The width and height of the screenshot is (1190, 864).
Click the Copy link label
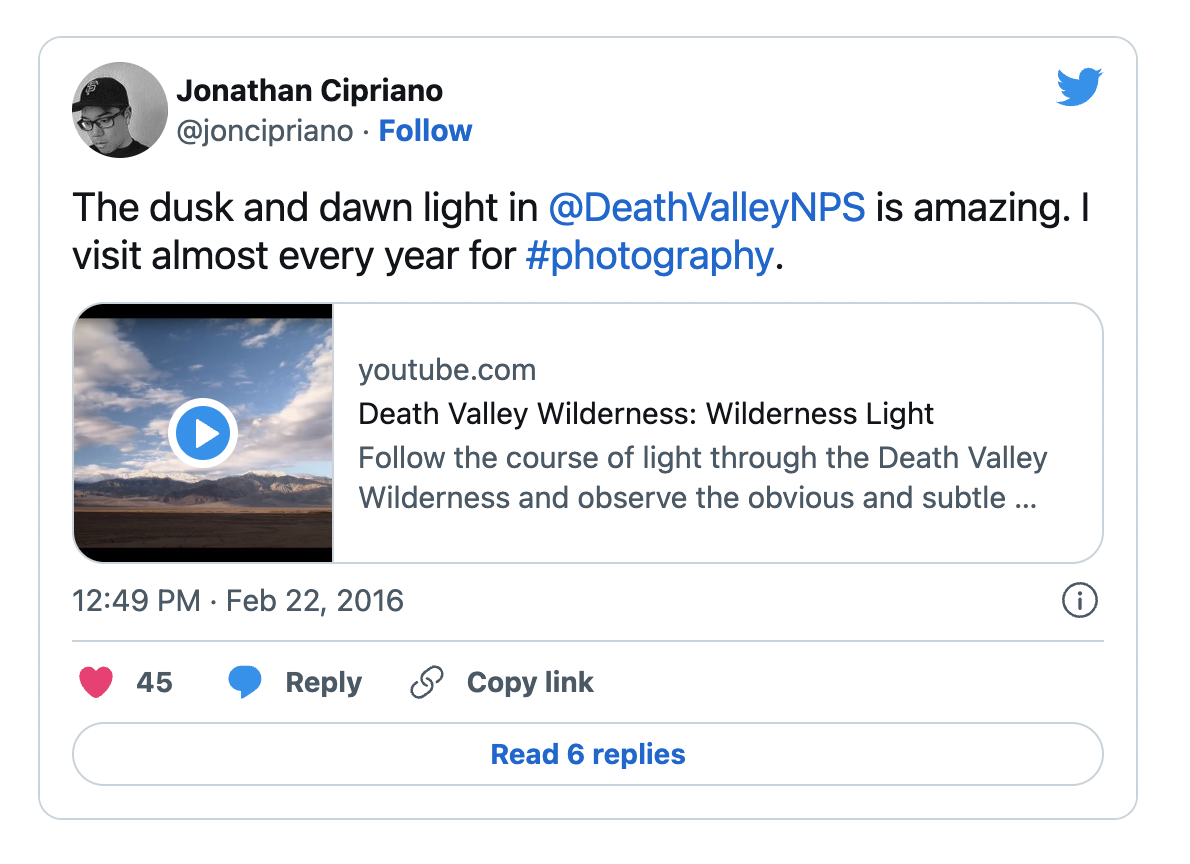coord(530,683)
